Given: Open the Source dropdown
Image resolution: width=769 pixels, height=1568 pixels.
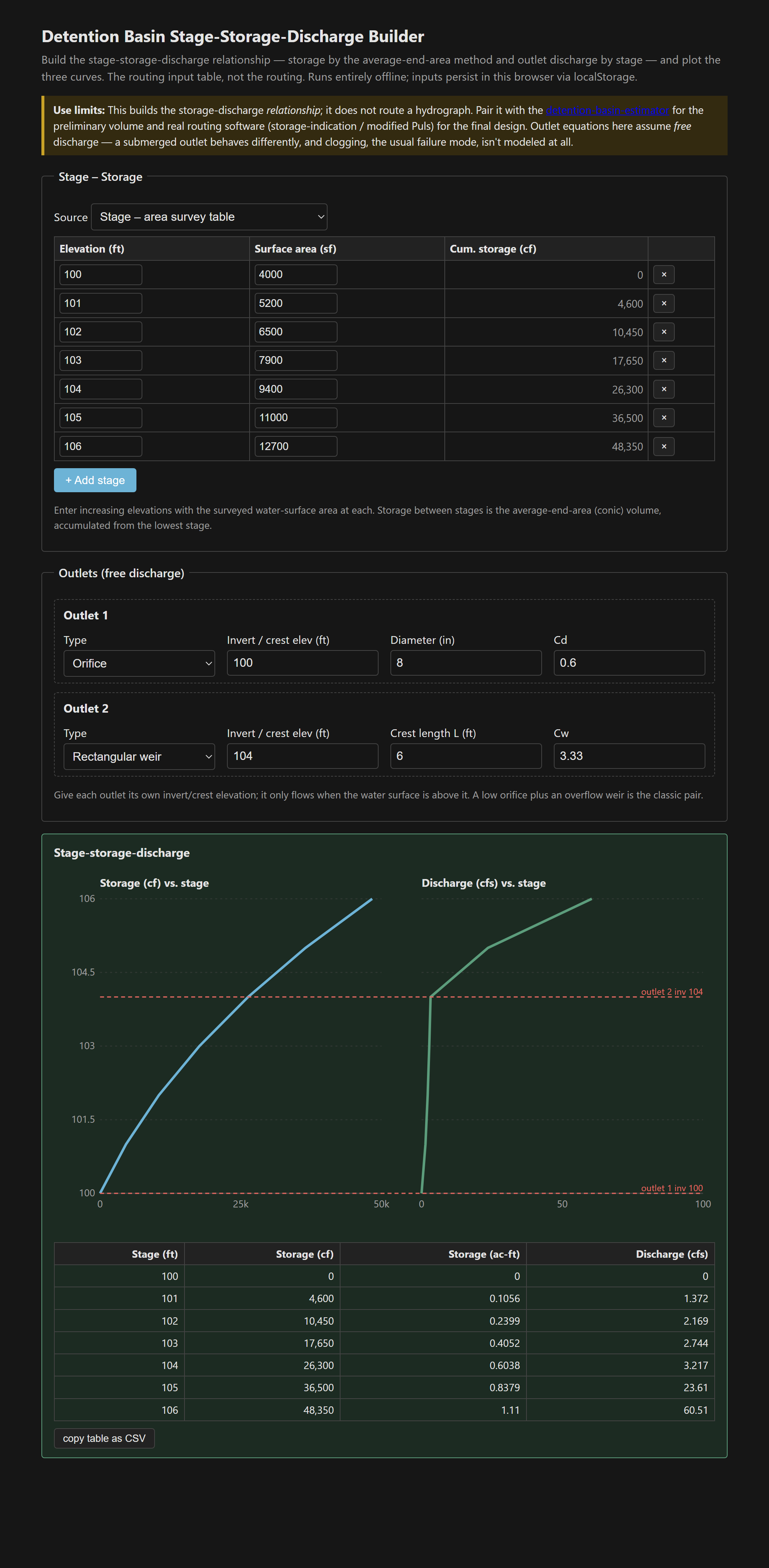Looking at the screenshot, I should [x=209, y=217].
